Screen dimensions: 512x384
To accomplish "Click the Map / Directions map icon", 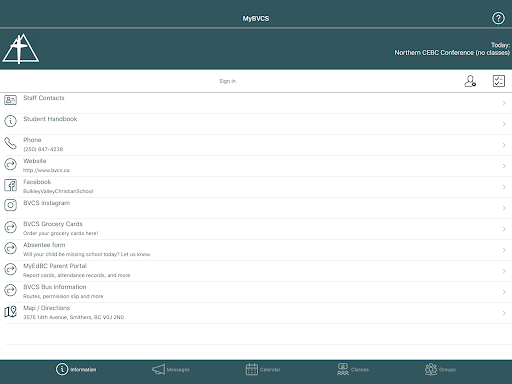I will tap(10, 312).
